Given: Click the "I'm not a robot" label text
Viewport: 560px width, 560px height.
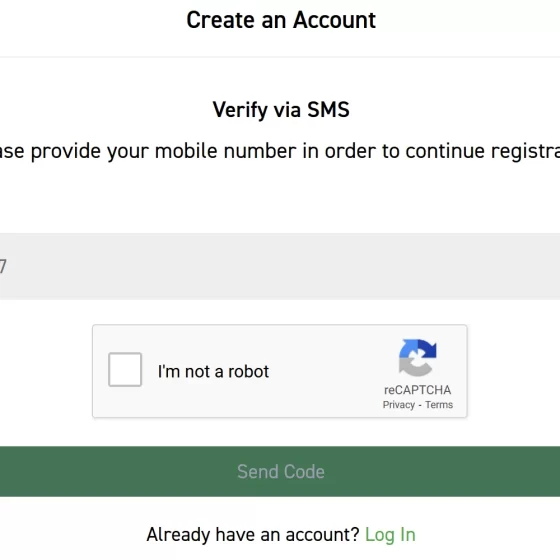Looking at the screenshot, I should coord(213,371).
